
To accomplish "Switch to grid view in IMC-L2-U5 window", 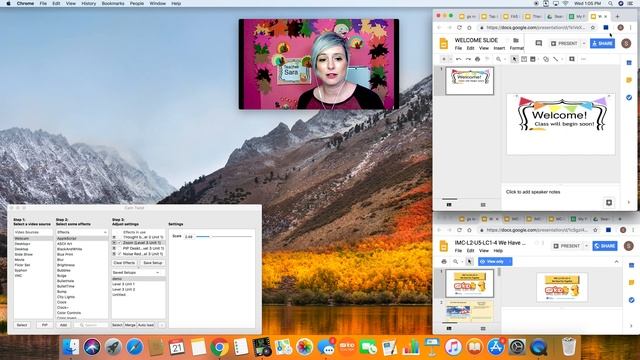I will point(483,328).
